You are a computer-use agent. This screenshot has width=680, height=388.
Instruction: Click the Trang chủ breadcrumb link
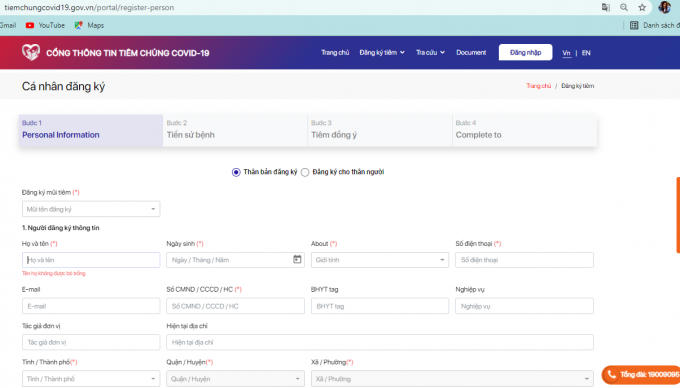(539, 86)
